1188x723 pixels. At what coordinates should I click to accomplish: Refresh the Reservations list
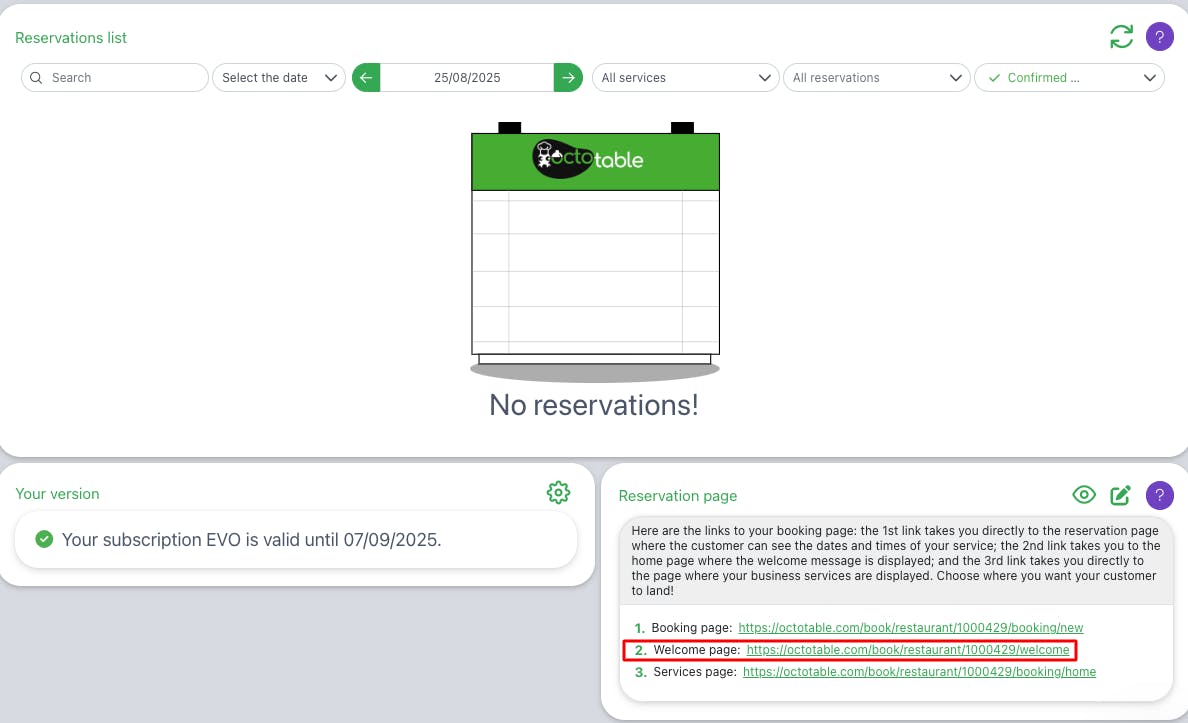1121,36
